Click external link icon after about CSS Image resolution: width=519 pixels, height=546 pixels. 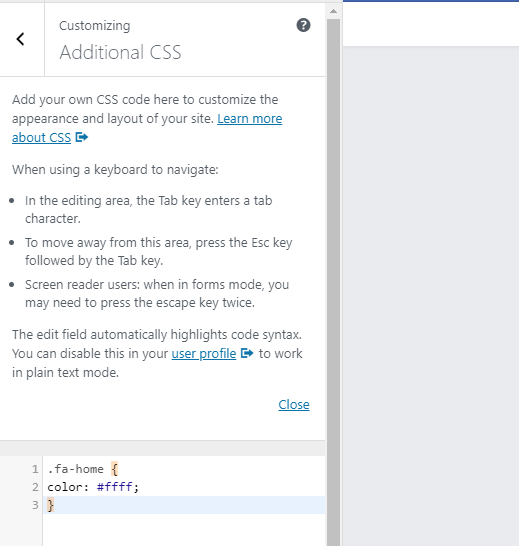pyautogui.click(x=82, y=137)
